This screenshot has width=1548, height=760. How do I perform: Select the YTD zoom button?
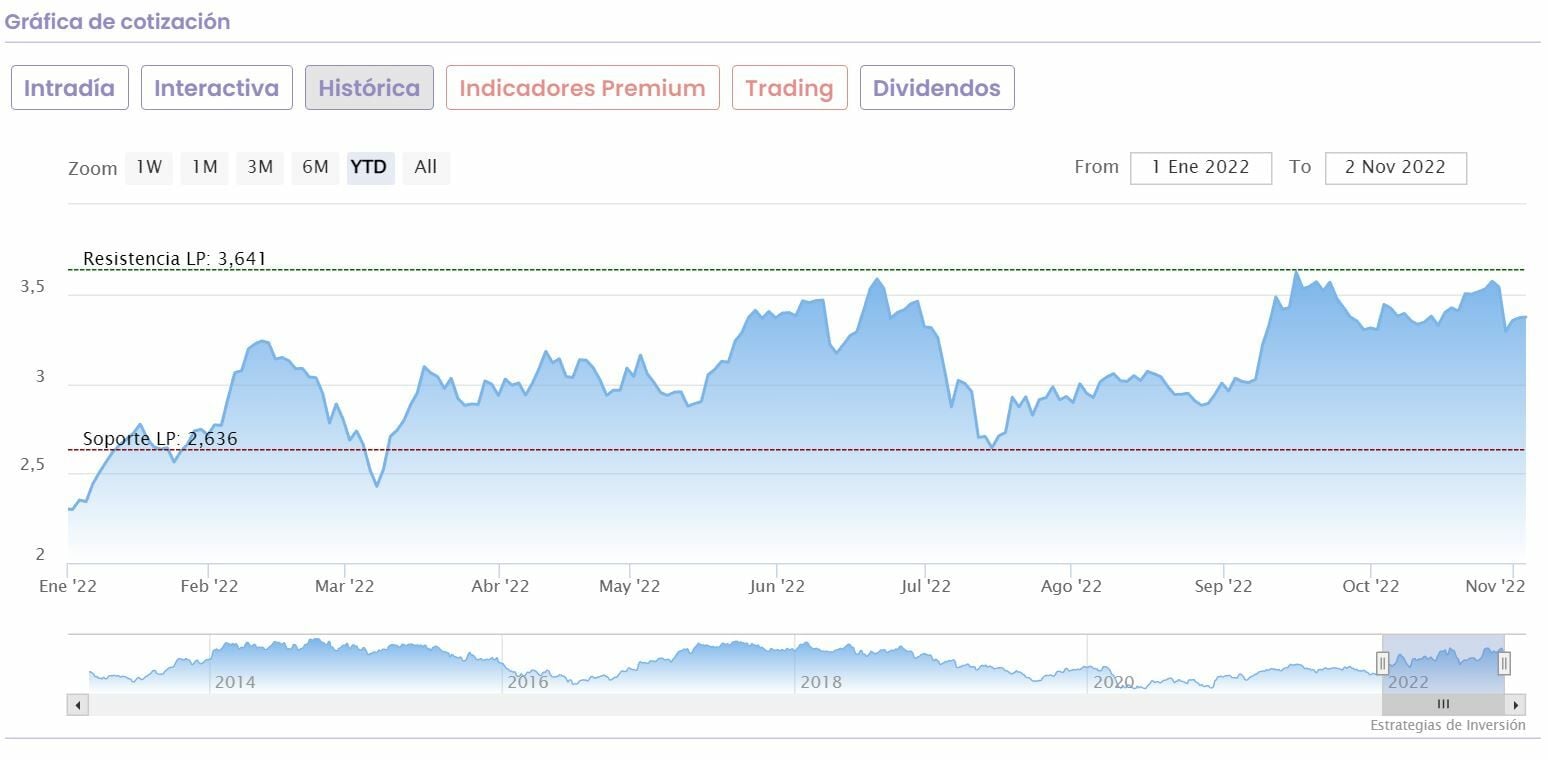click(x=370, y=167)
